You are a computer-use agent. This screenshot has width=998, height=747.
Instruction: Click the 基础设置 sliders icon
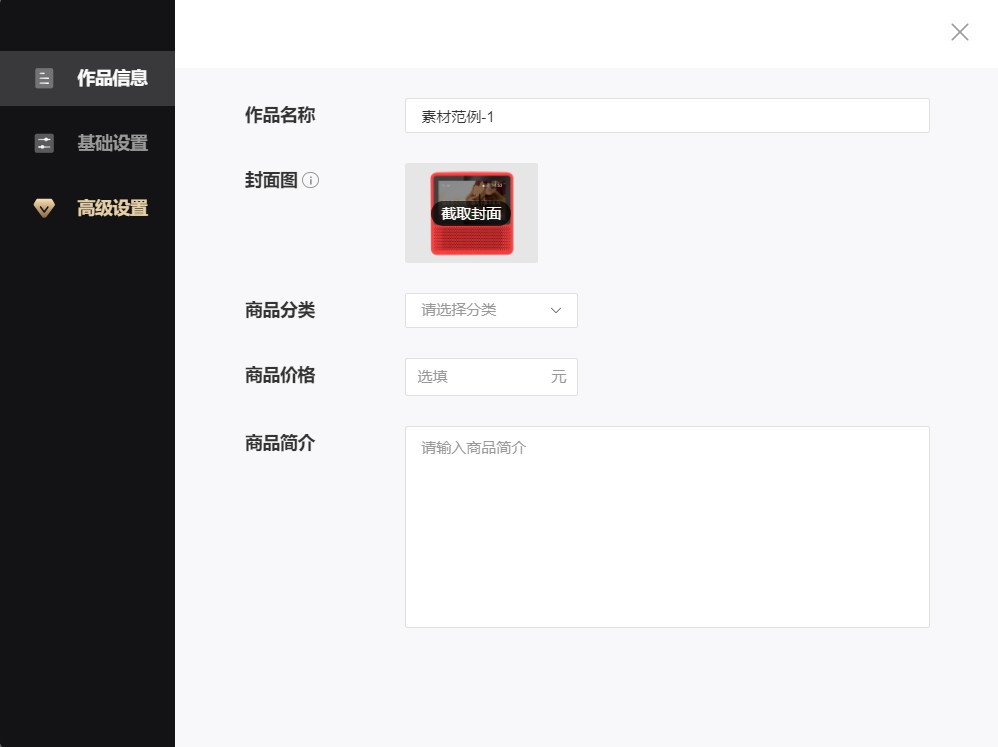(x=44, y=143)
